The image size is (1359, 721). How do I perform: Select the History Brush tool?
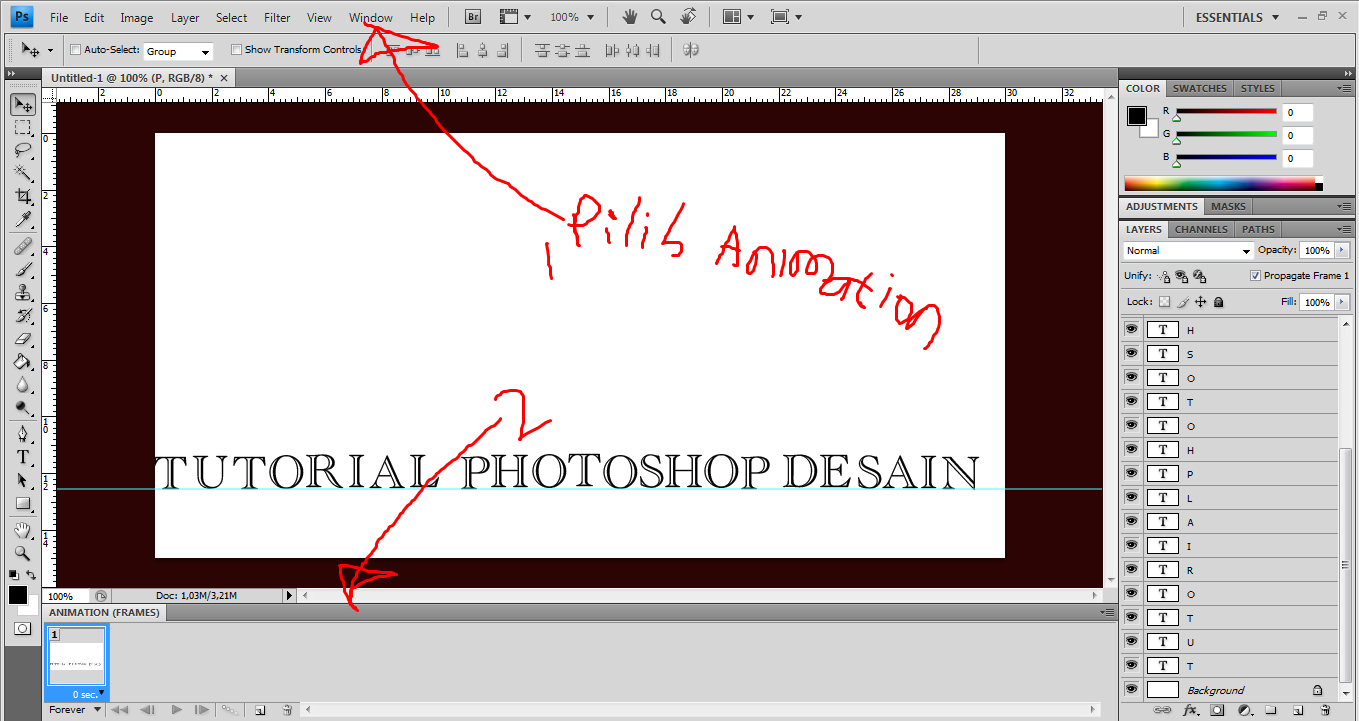23,315
